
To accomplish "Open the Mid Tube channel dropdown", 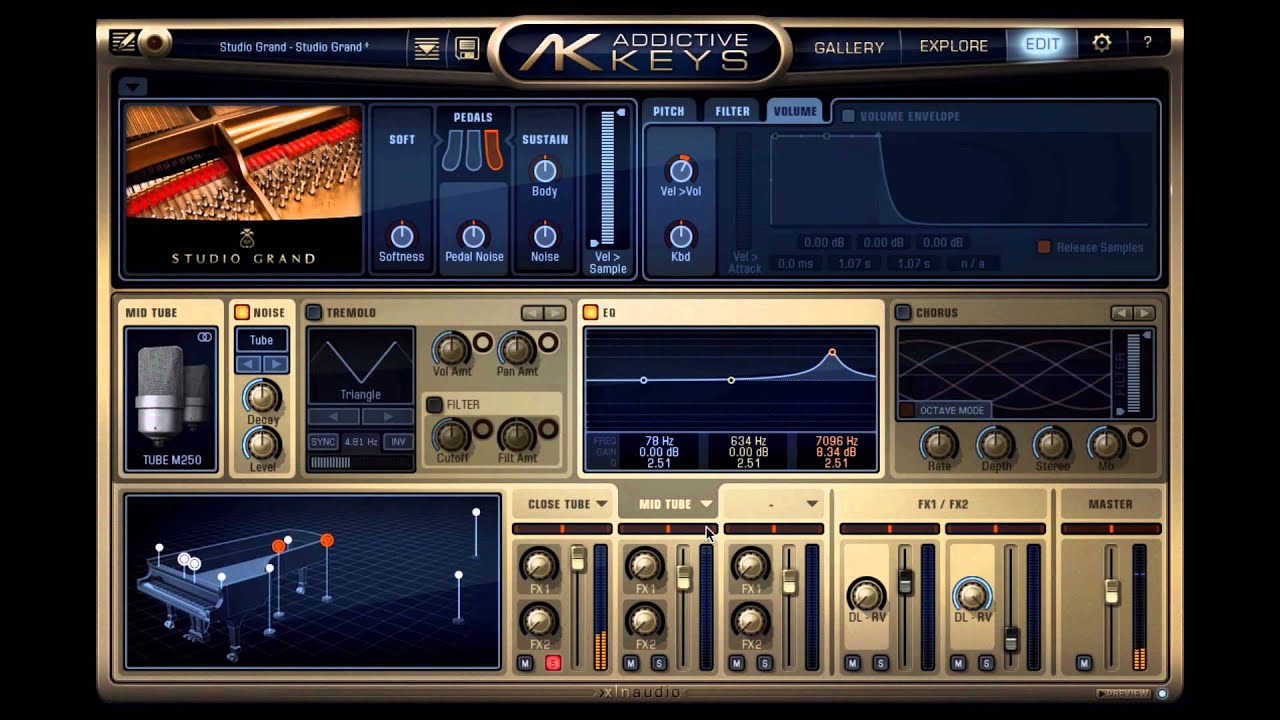I will point(706,504).
